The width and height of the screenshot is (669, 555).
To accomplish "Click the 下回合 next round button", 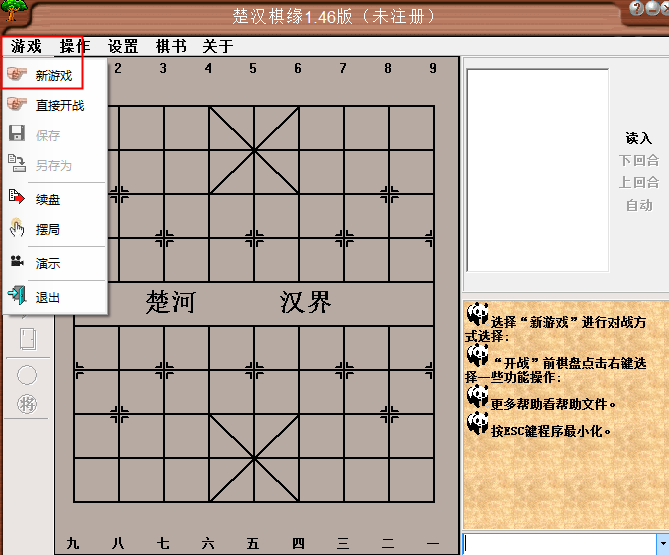I will [x=639, y=160].
